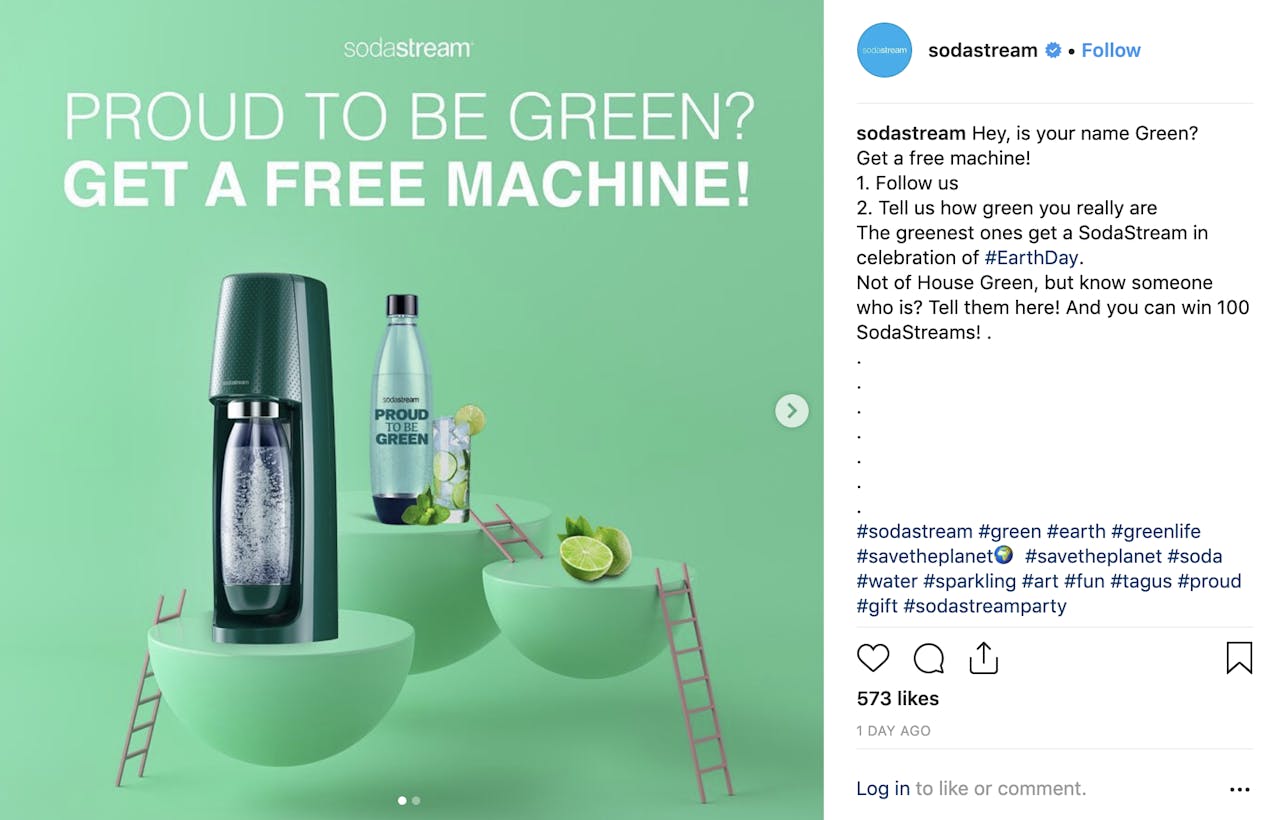The width and height of the screenshot is (1280, 820).
Task: Open the three-dot more options menu
Action: tap(1240, 789)
